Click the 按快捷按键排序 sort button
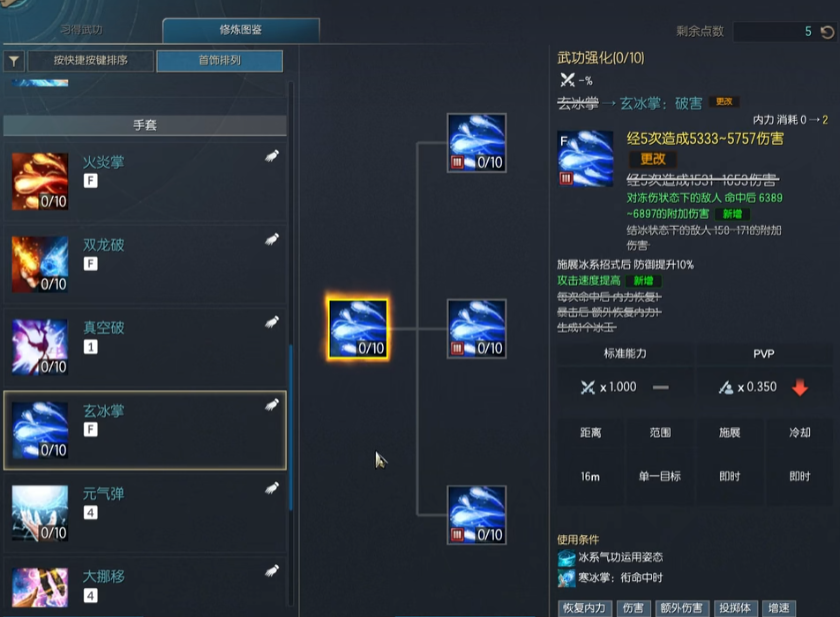The height and width of the screenshot is (617, 840). click(91, 61)
